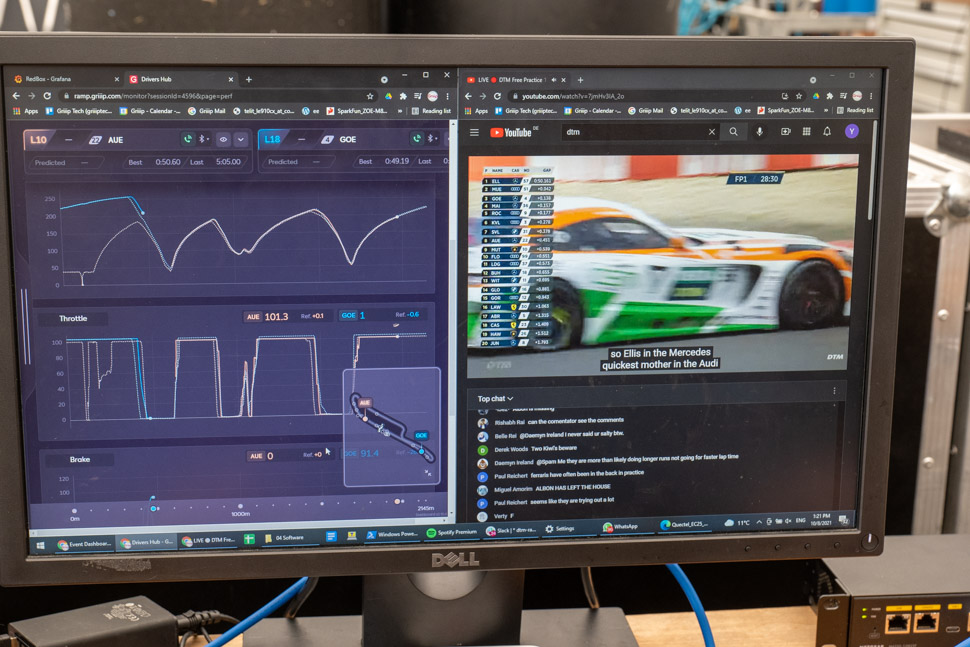Click the YouTube search magnifier button
The height and width of the screenshot is (647, 970).
click(x=733, y=132)
